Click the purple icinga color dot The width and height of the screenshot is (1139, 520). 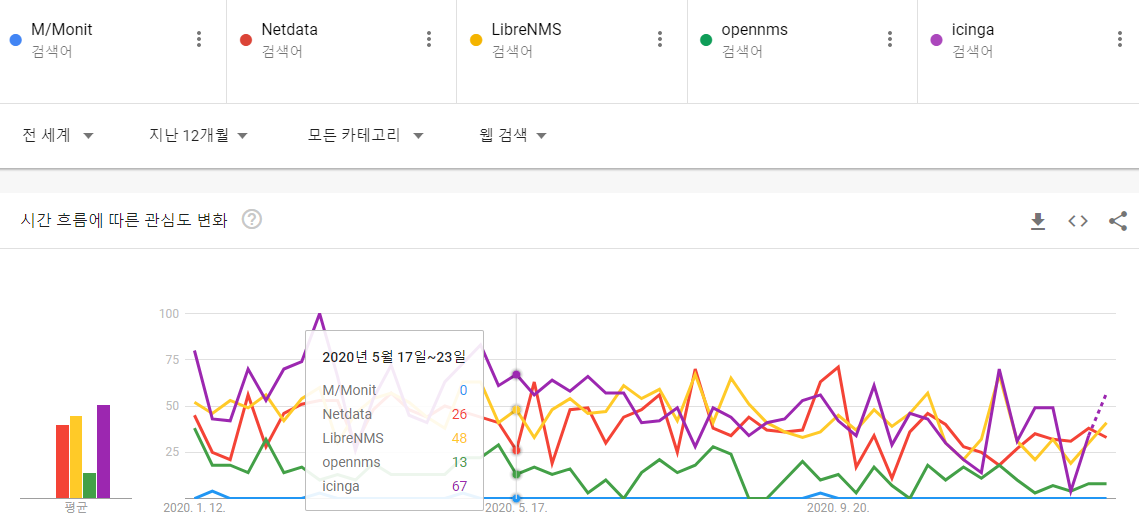(x=936, y=40)
